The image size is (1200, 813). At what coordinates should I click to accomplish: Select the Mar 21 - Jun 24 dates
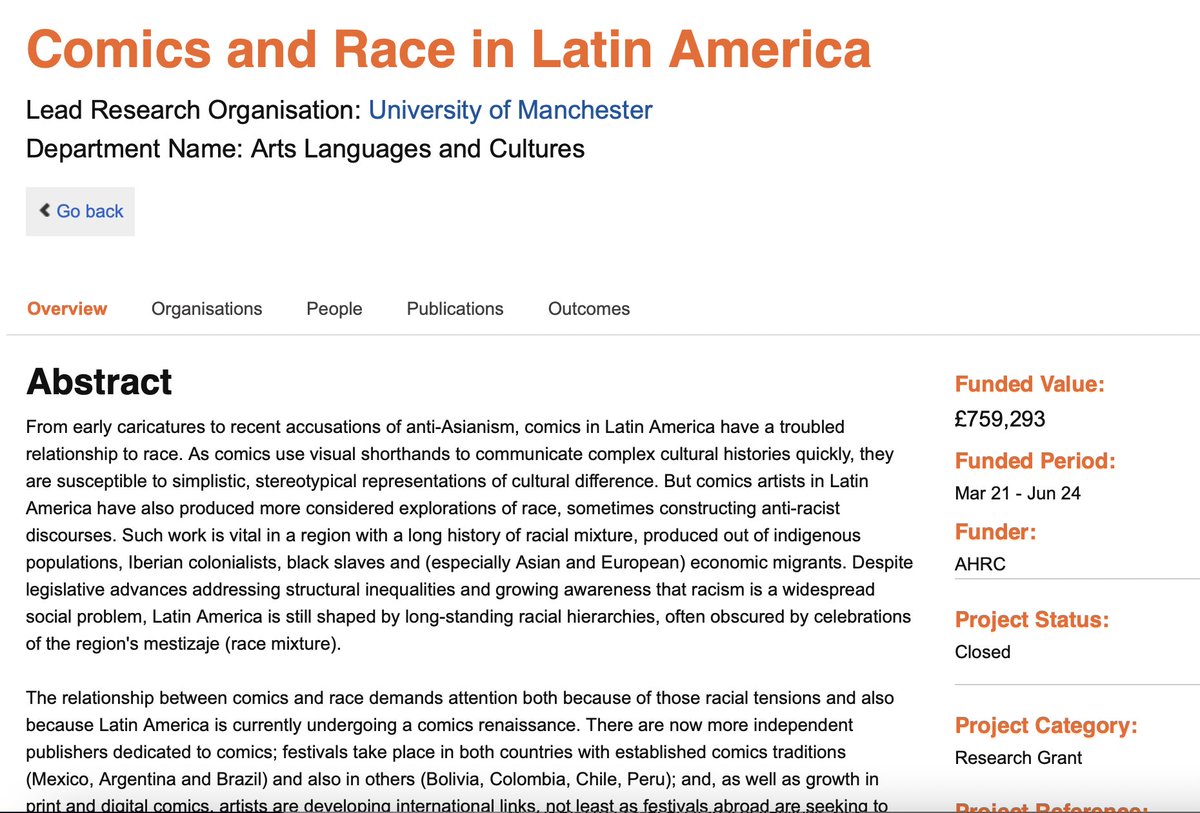coord(1018,493)
